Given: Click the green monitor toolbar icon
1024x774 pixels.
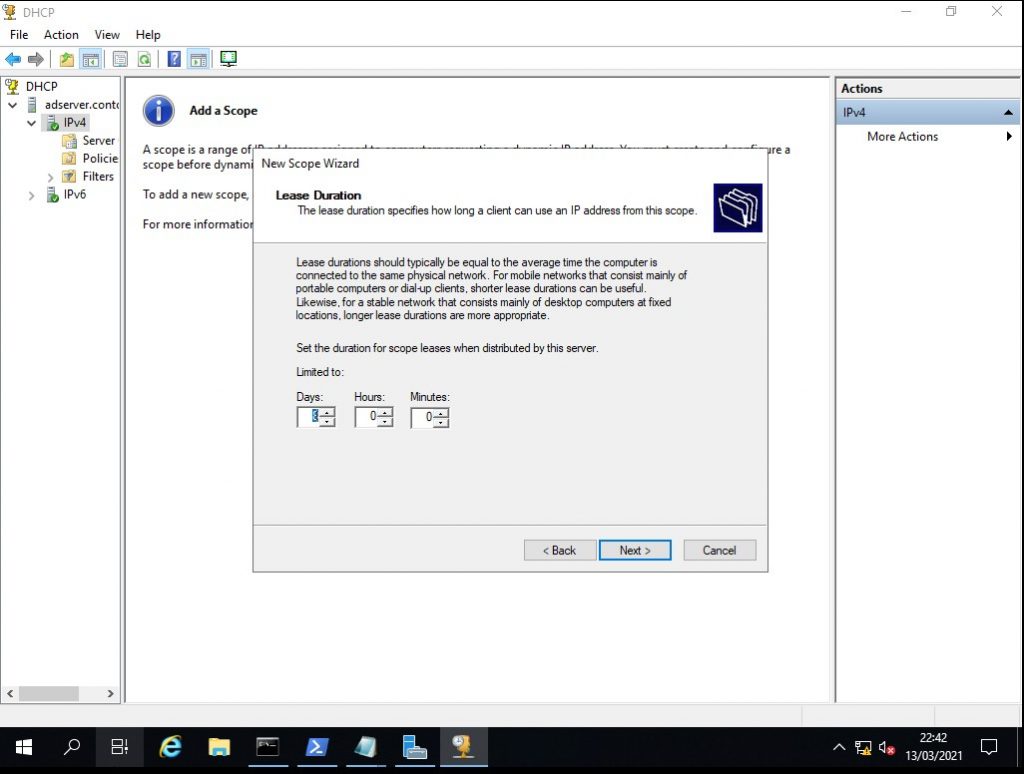Looking at the screenshot, I should [228, 59].
